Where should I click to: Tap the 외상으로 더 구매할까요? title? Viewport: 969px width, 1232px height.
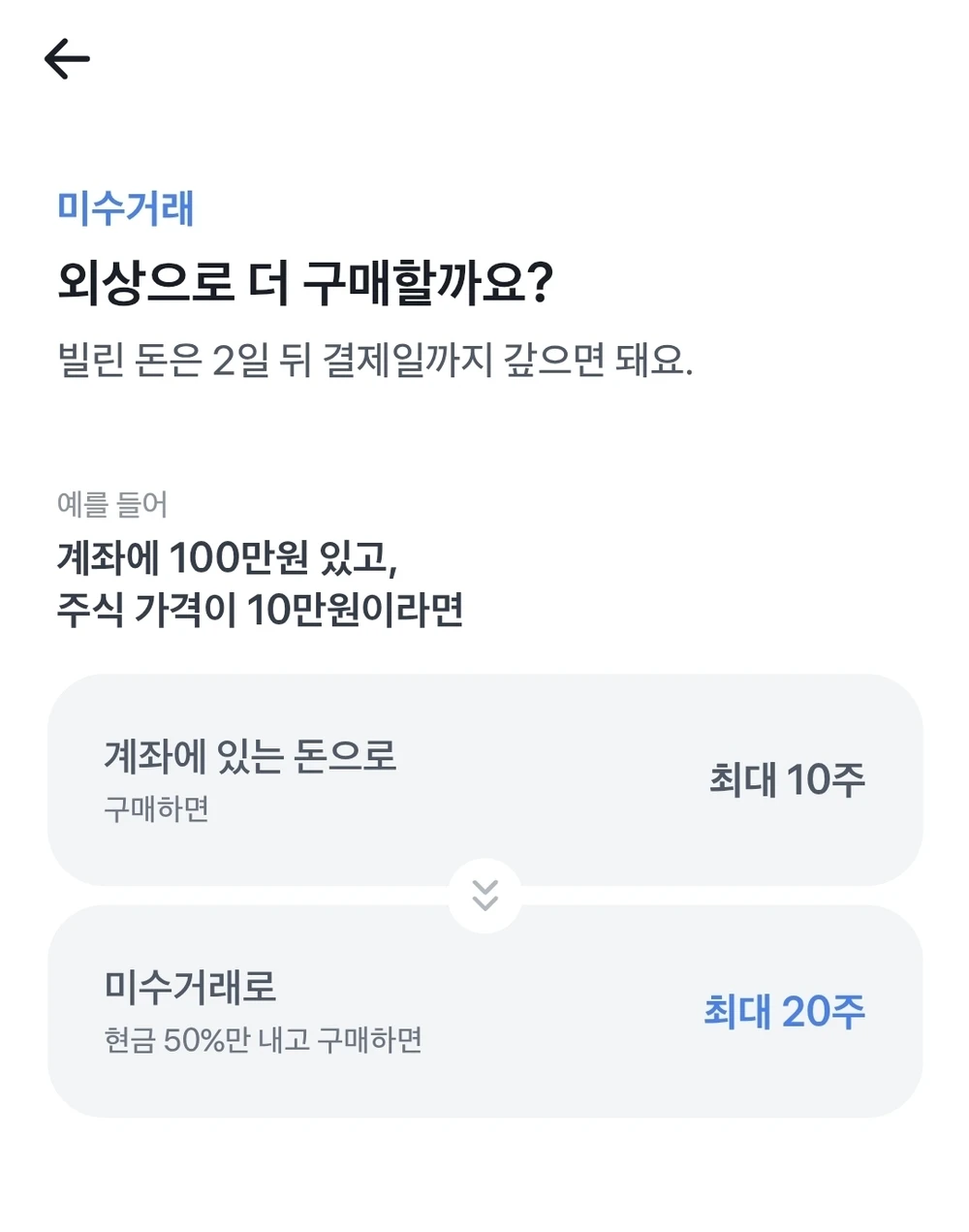click(x=305, y=284)
